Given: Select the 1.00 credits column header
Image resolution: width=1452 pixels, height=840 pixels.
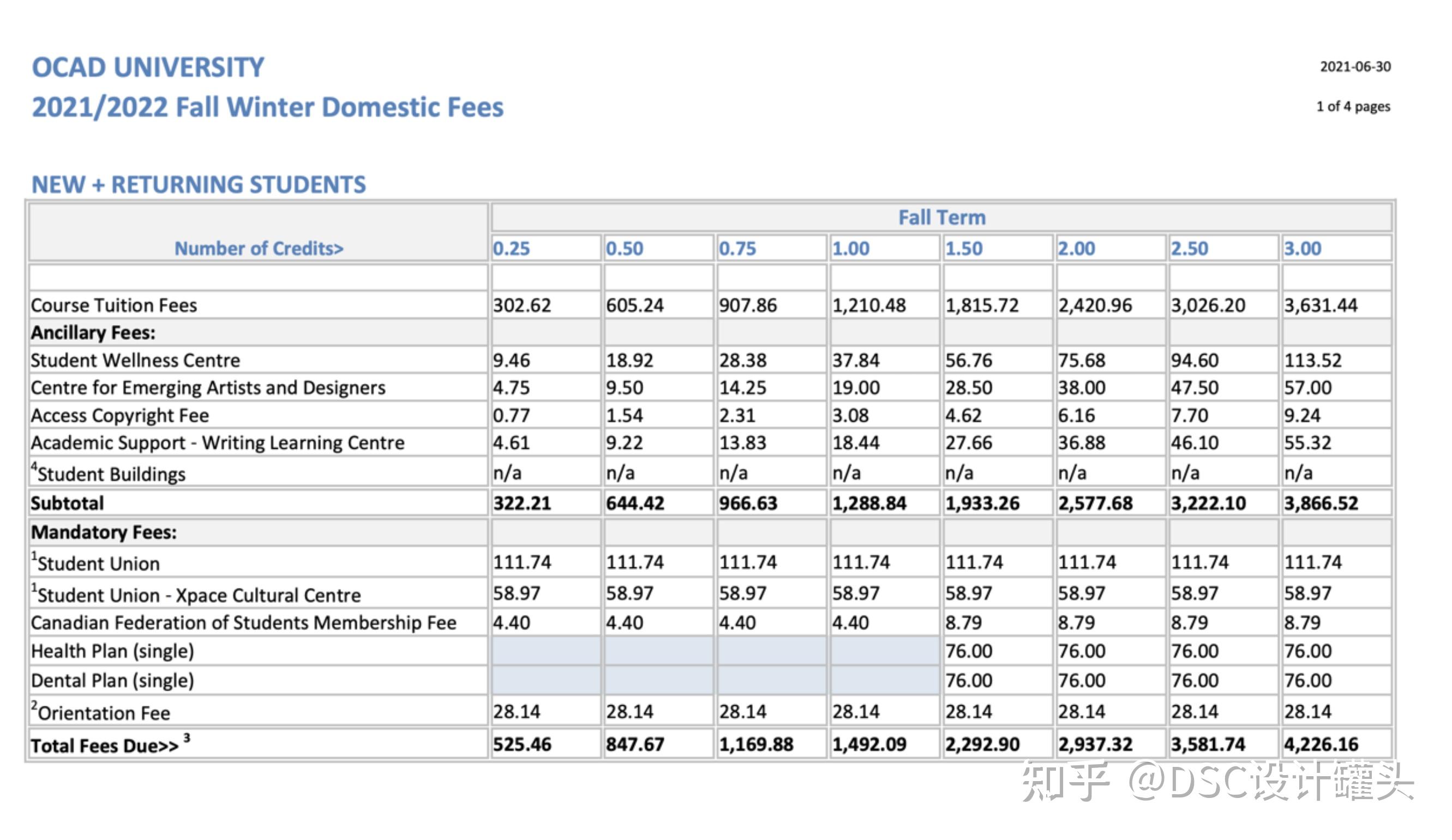Looking at the screenshot, I should click(850, 248).
